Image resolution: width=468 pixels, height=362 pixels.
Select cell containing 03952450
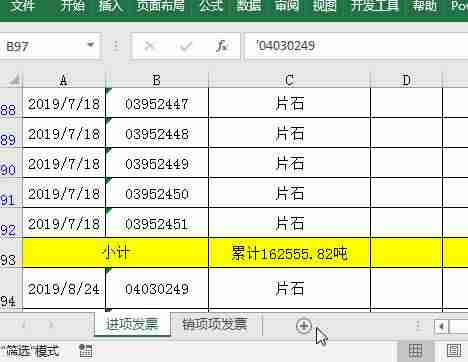(x=157, y=194)
